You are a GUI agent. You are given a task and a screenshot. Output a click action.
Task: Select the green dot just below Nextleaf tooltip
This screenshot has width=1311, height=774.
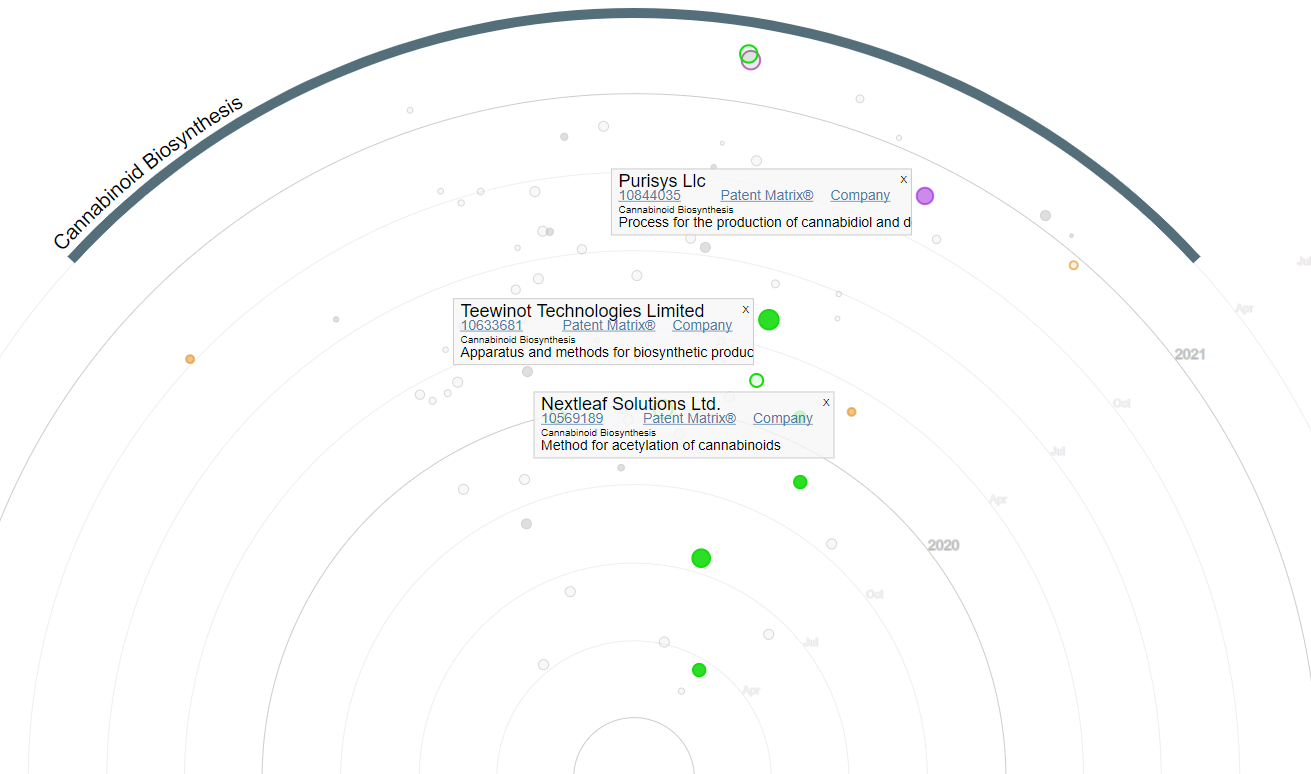800,482
